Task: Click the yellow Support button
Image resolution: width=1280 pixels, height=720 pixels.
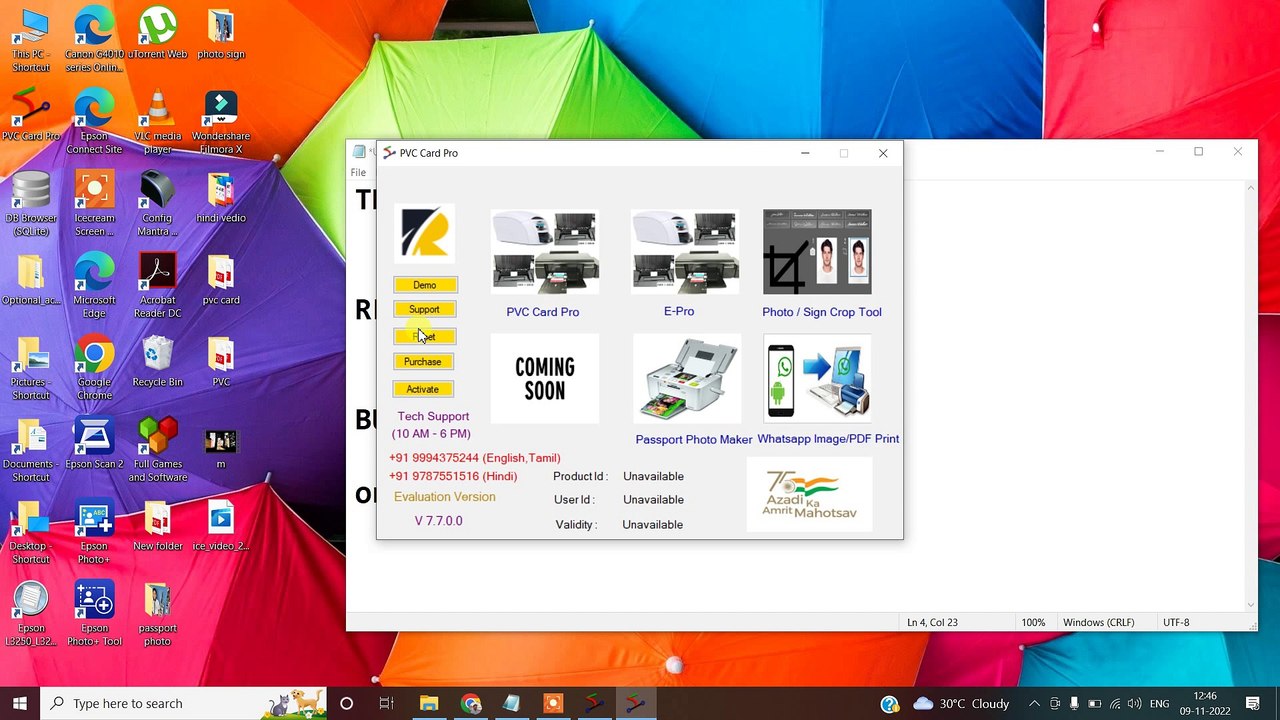Action: click(x=424, y=310)
